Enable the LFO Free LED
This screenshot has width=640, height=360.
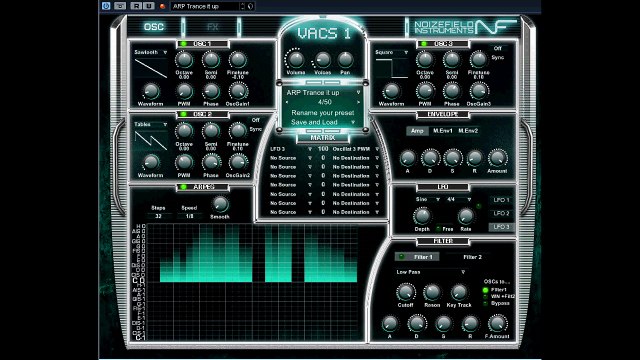point(438,229)
